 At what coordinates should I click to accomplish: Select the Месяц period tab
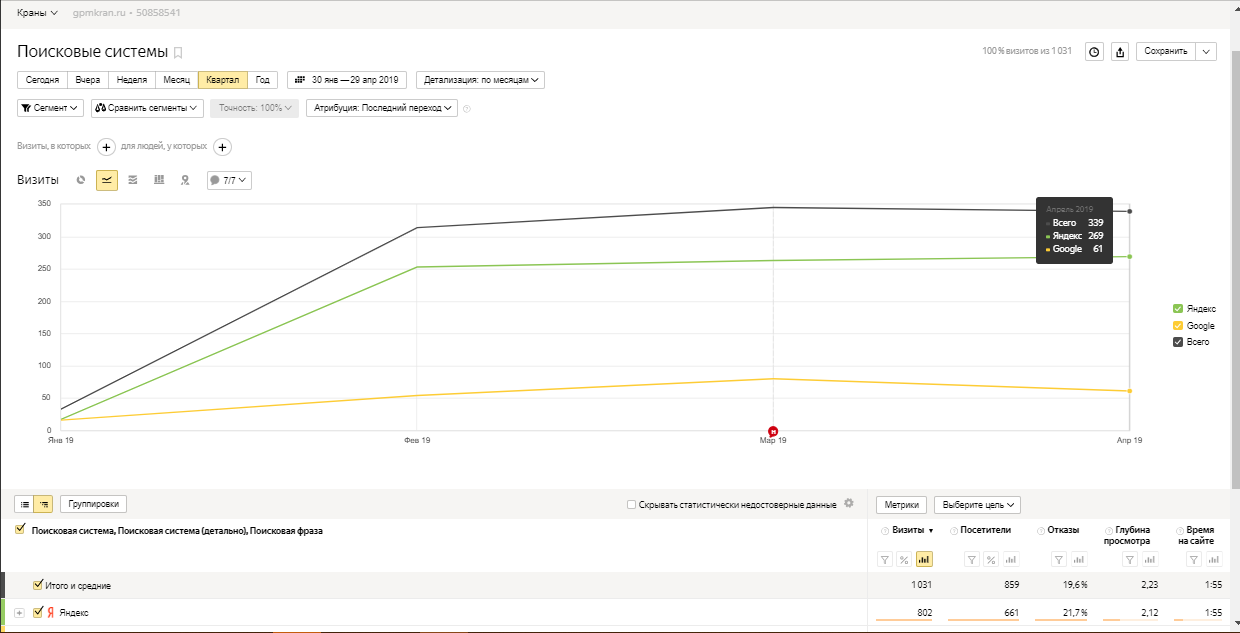pos(176,80)
